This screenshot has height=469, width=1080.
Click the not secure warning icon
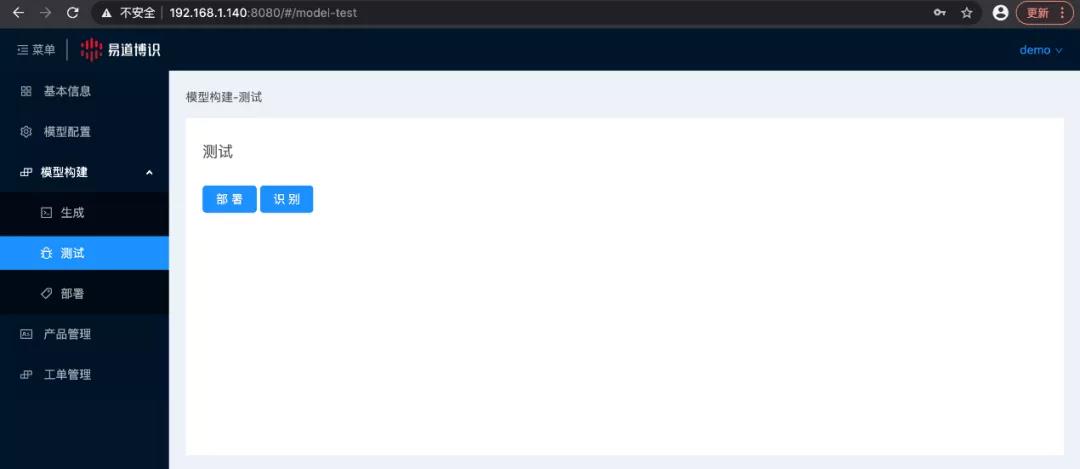coord(106,13)
